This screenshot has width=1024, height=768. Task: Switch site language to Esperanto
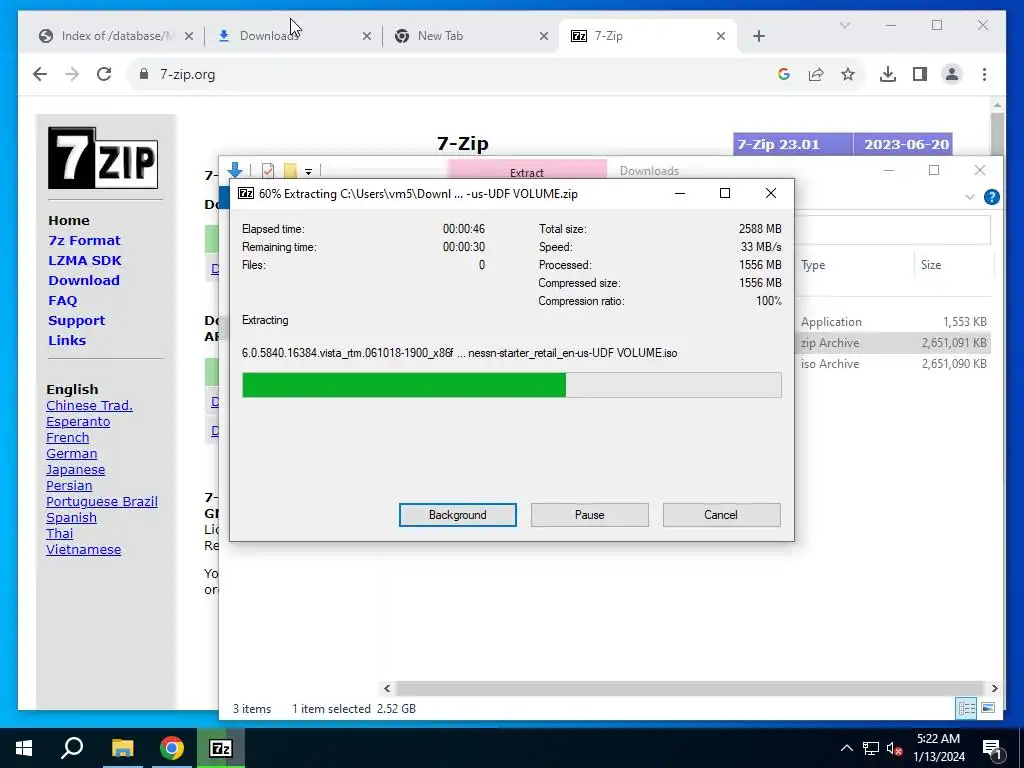[x=78, y=422]
